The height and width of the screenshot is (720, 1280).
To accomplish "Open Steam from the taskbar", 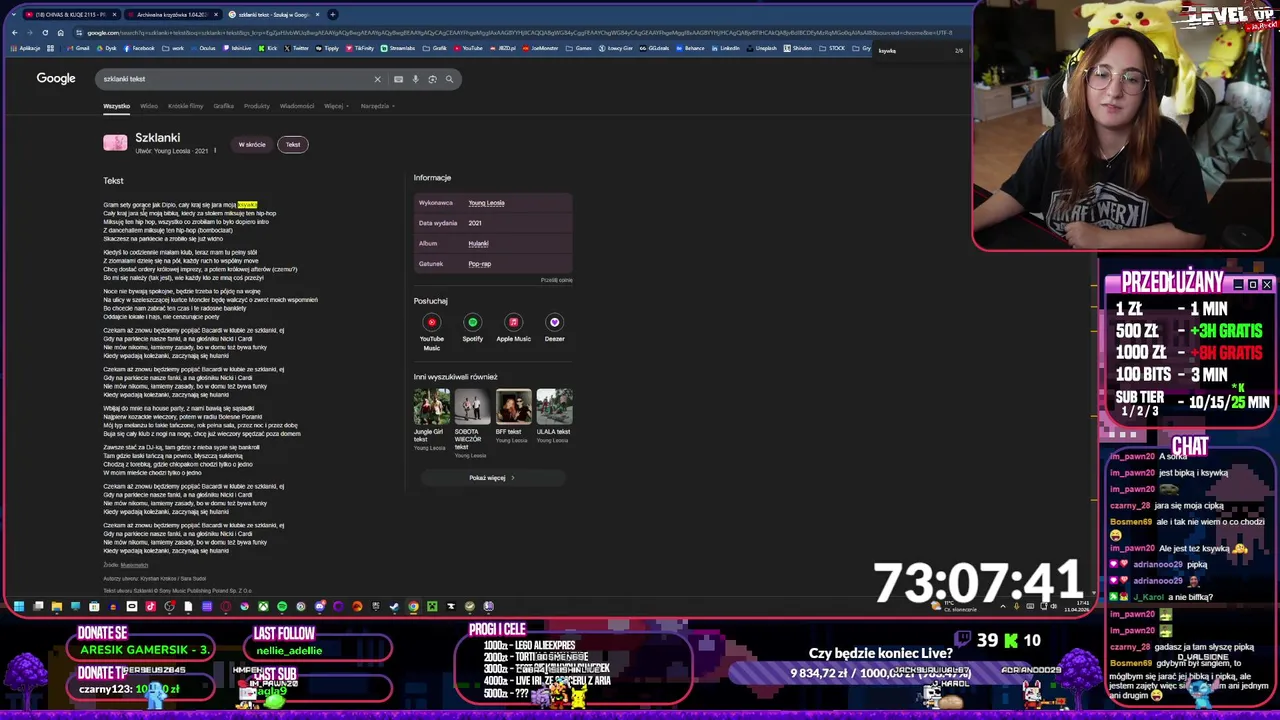I will [394, 606].
